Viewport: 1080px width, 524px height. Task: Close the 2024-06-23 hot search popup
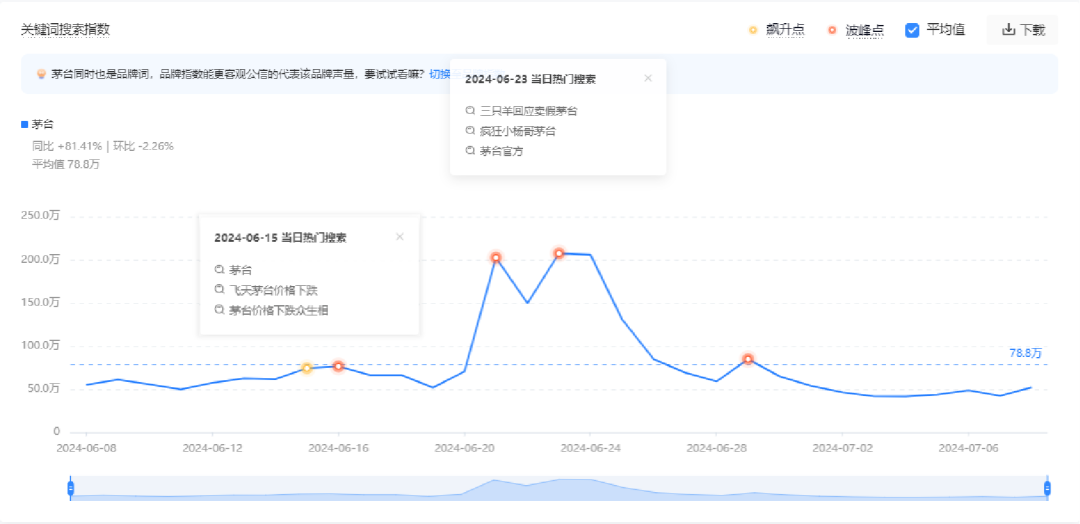[x=647, y=78]
